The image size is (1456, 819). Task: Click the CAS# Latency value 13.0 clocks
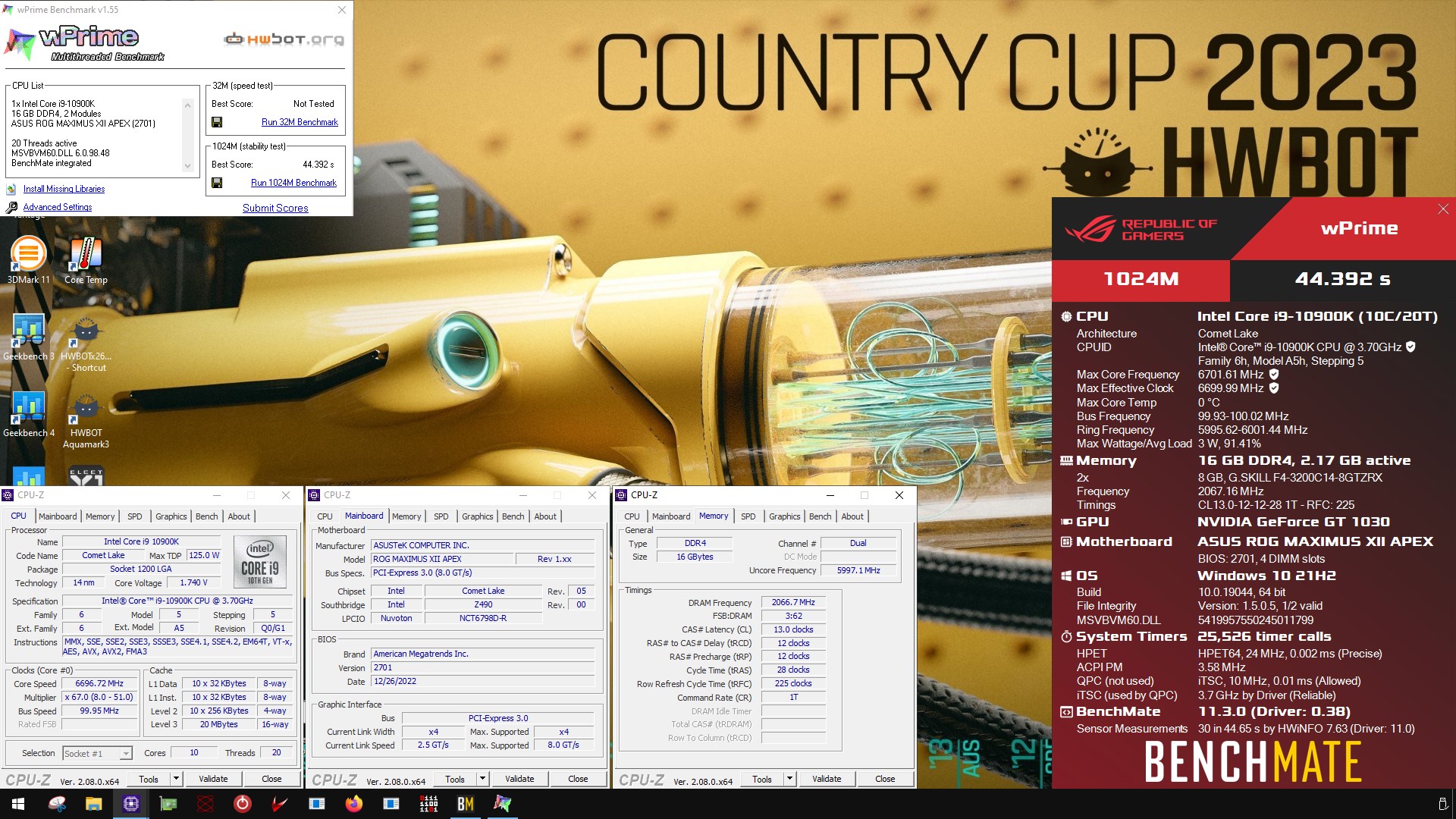click(793, 630)
